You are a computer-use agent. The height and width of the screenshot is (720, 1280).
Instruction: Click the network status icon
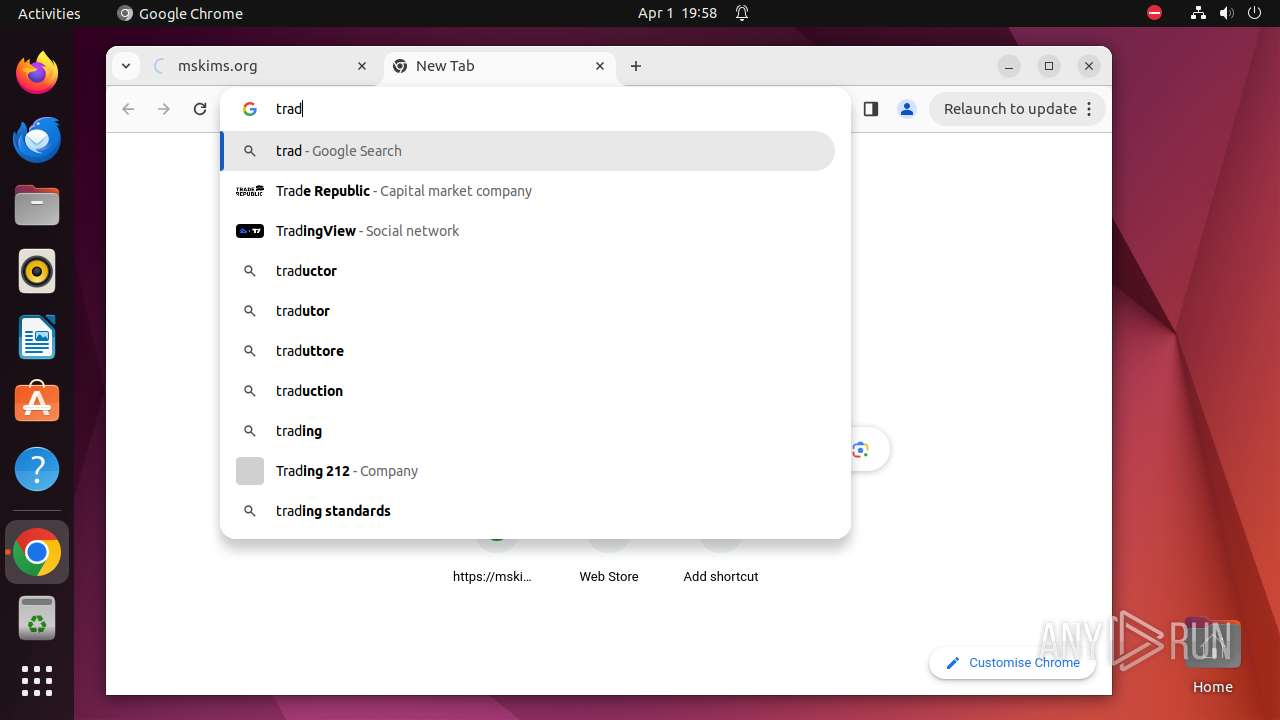1198,13
